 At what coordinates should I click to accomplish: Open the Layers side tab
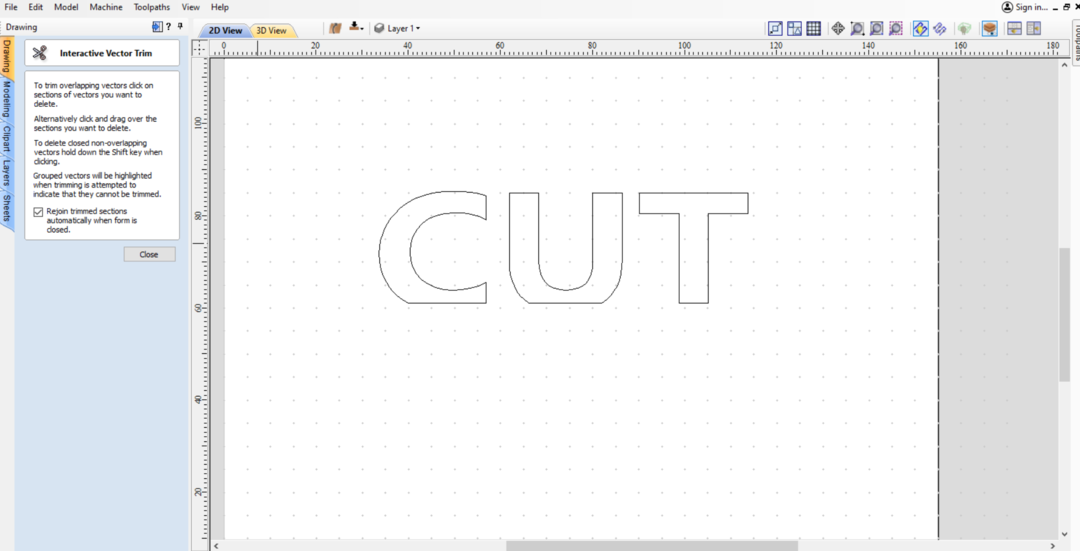6,172
